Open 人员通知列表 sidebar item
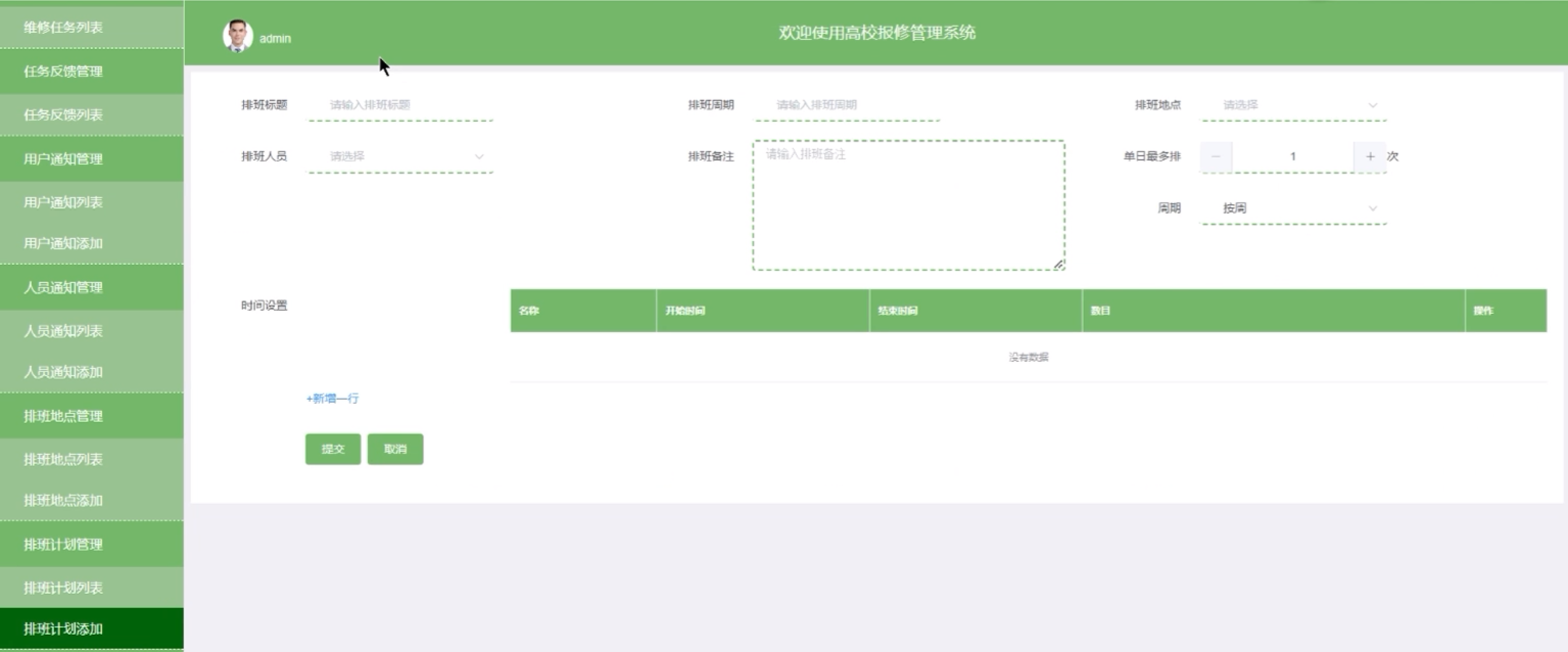The height and width of the screenshot is (652, 1568). [63, 331]
